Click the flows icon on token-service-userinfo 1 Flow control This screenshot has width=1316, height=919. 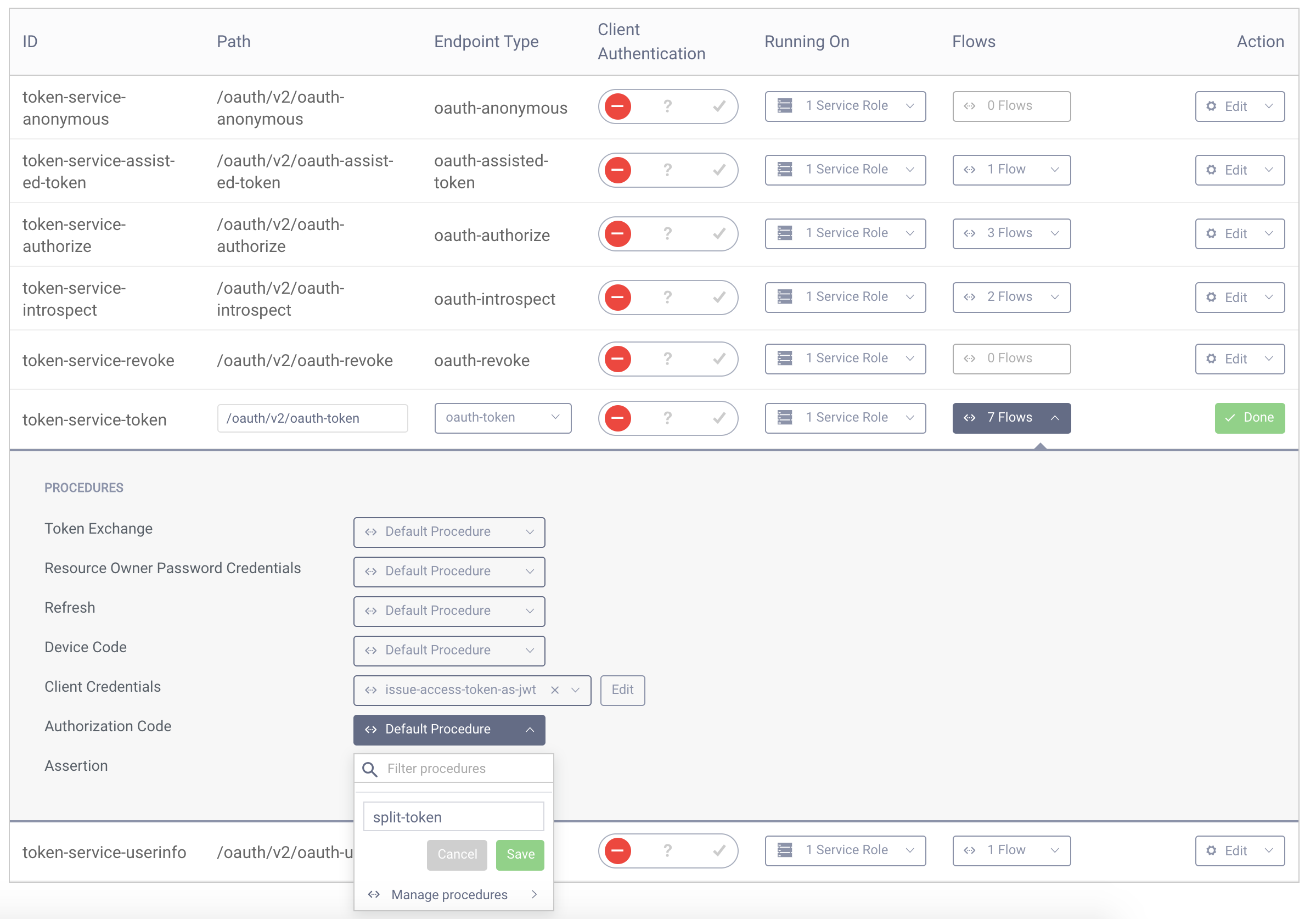970,851
